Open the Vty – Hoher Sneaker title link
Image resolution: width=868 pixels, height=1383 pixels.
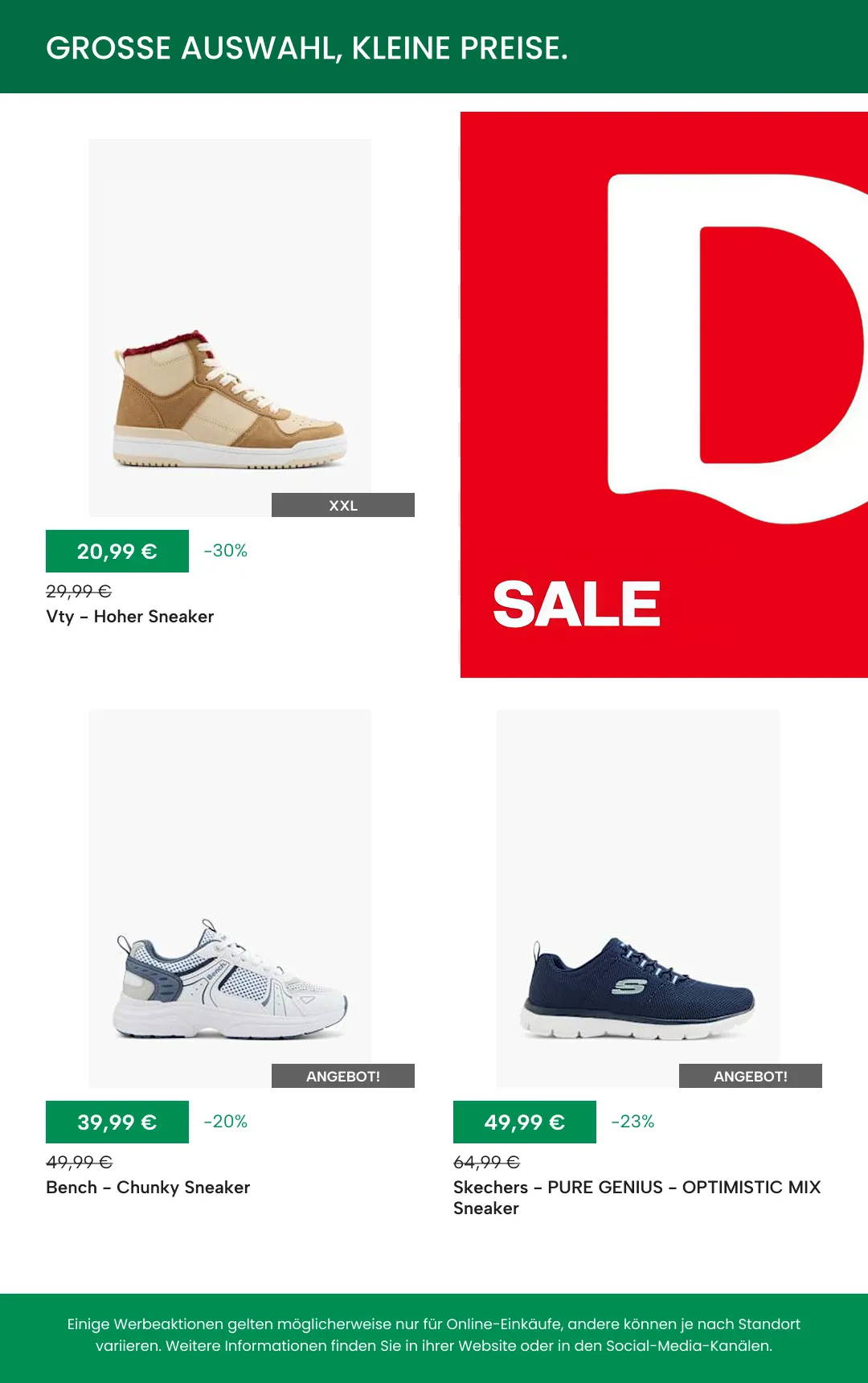pyautogui.click(x=130, y=617)
